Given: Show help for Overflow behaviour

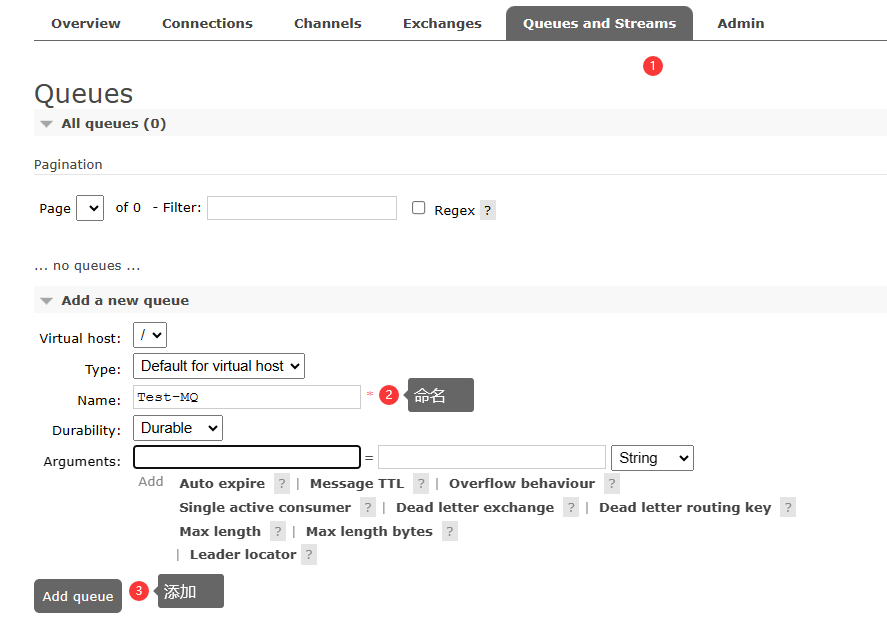Looking at the screenshot, I should click(x=612, y=484).
